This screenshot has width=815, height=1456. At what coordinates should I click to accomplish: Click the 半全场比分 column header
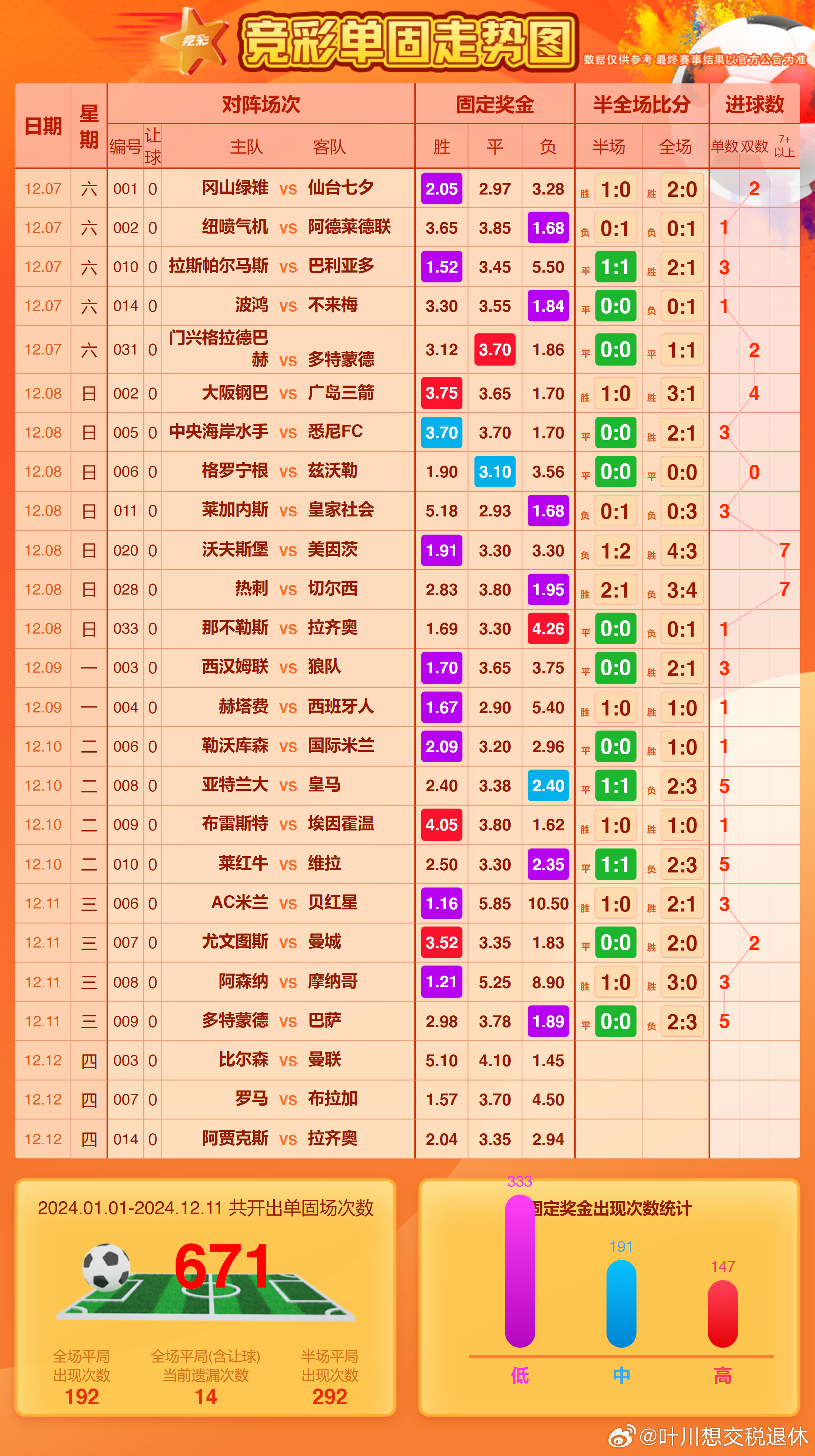(x=641, y=105)
